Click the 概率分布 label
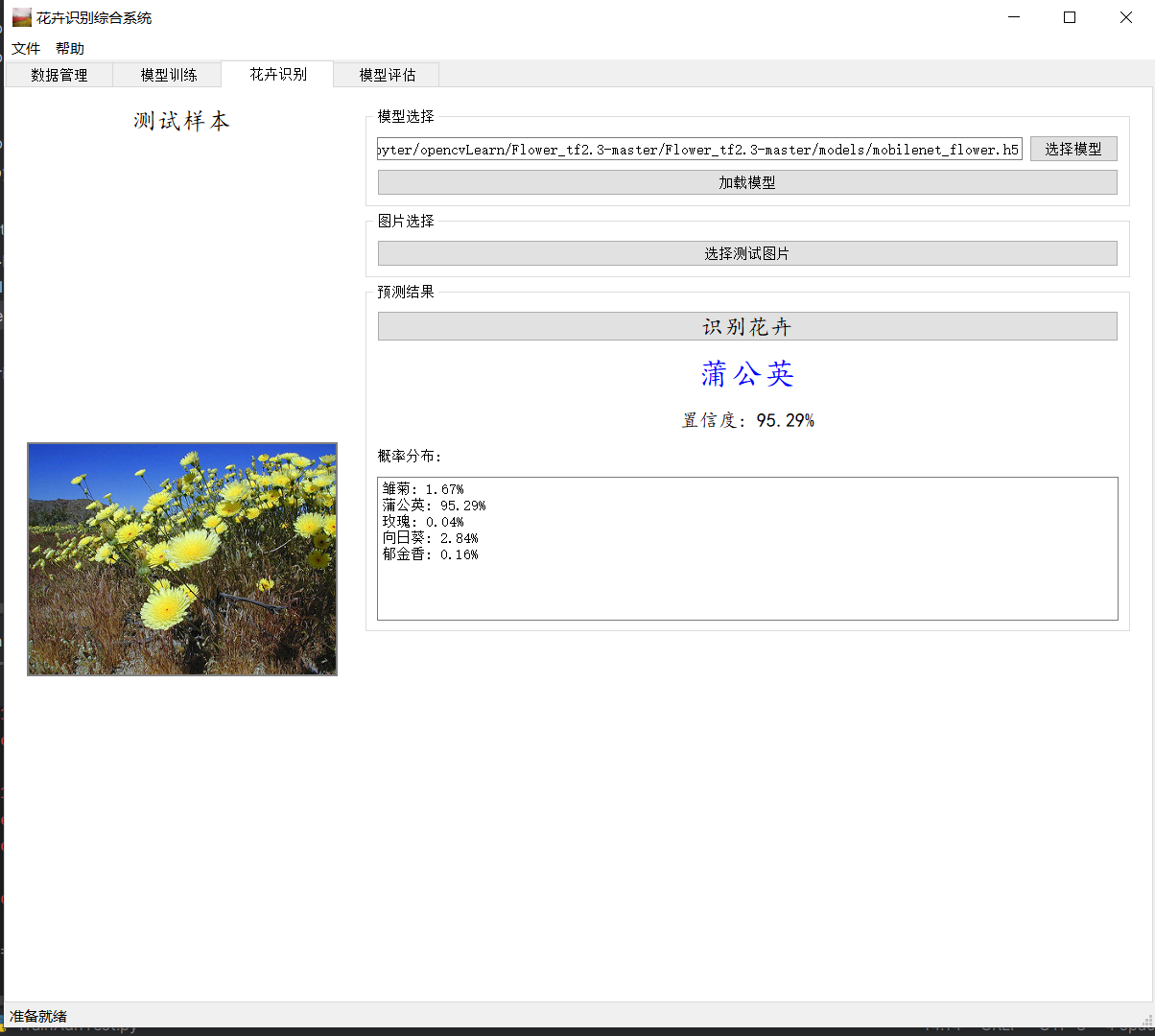 click(410, 456)
